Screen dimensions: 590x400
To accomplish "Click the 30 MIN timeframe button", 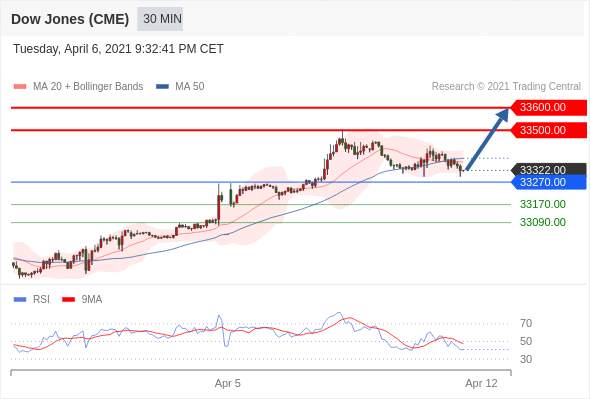I will (x=160, y=19).
